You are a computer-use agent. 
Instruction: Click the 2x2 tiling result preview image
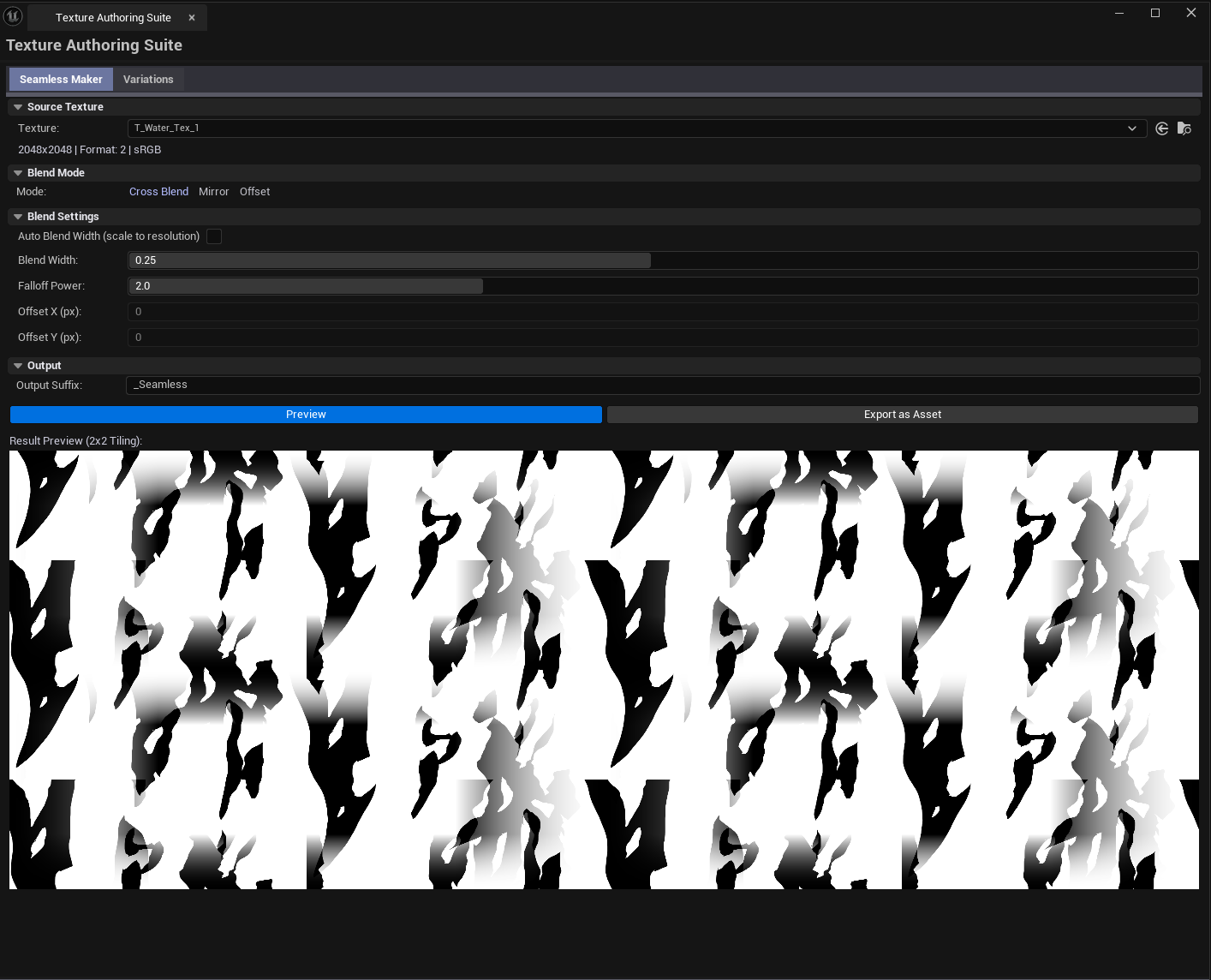click(x=604, y=670)
